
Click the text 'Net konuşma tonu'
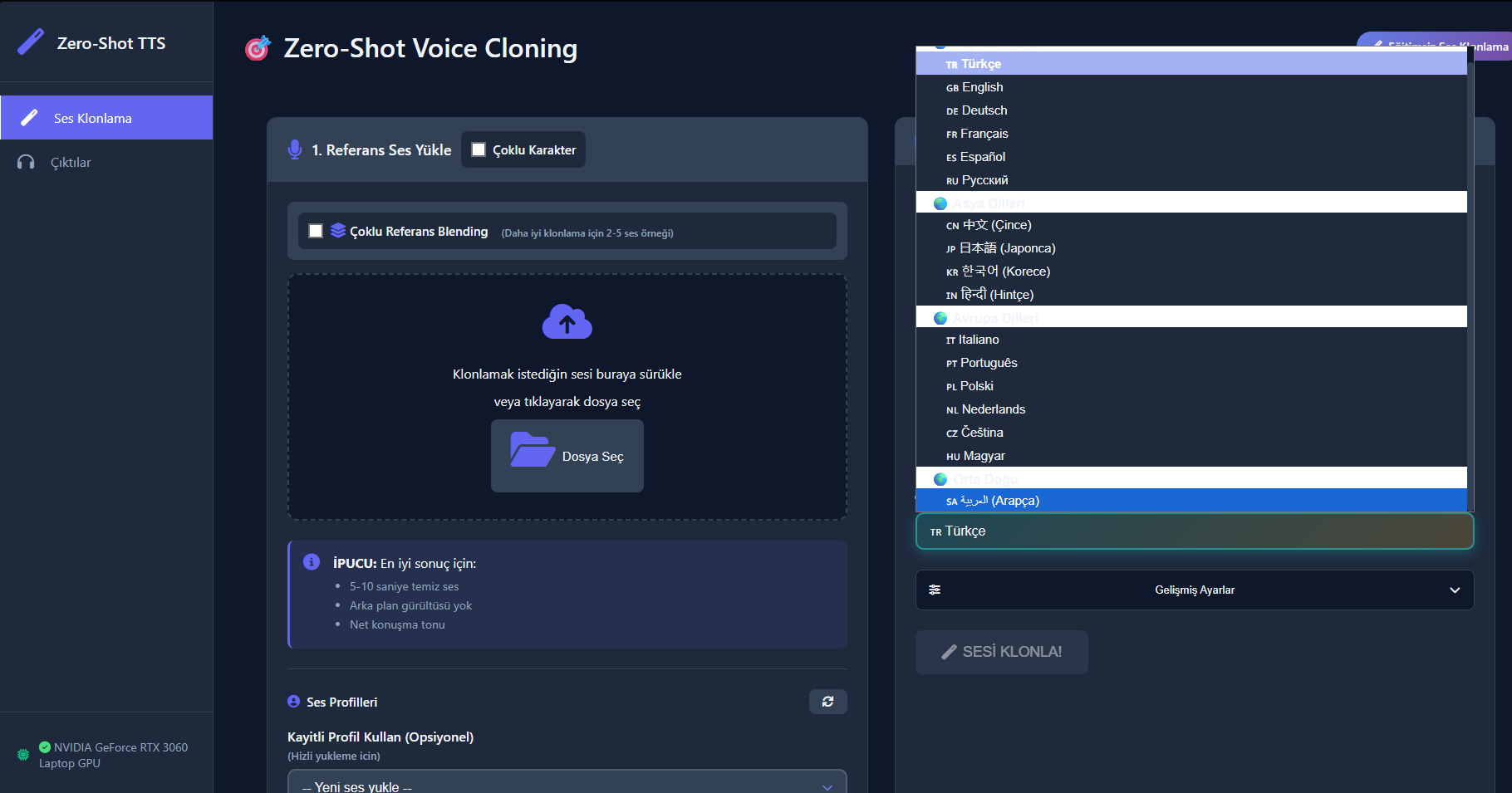point(397,624)
